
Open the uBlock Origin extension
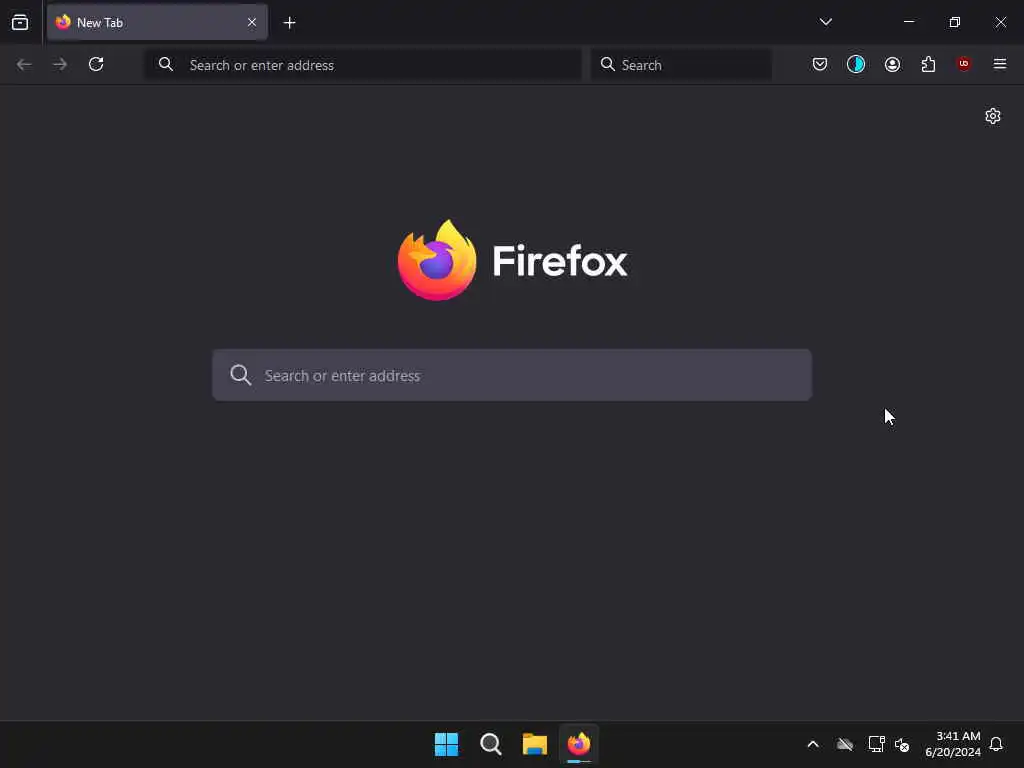[x=964, y=64]
